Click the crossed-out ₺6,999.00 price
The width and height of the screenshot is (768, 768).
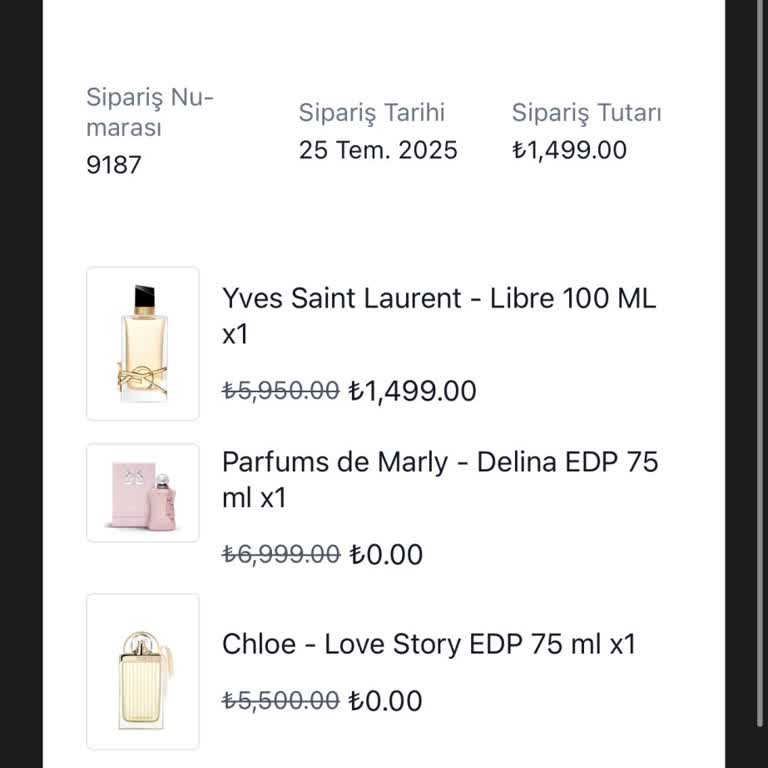click(281, 554)
